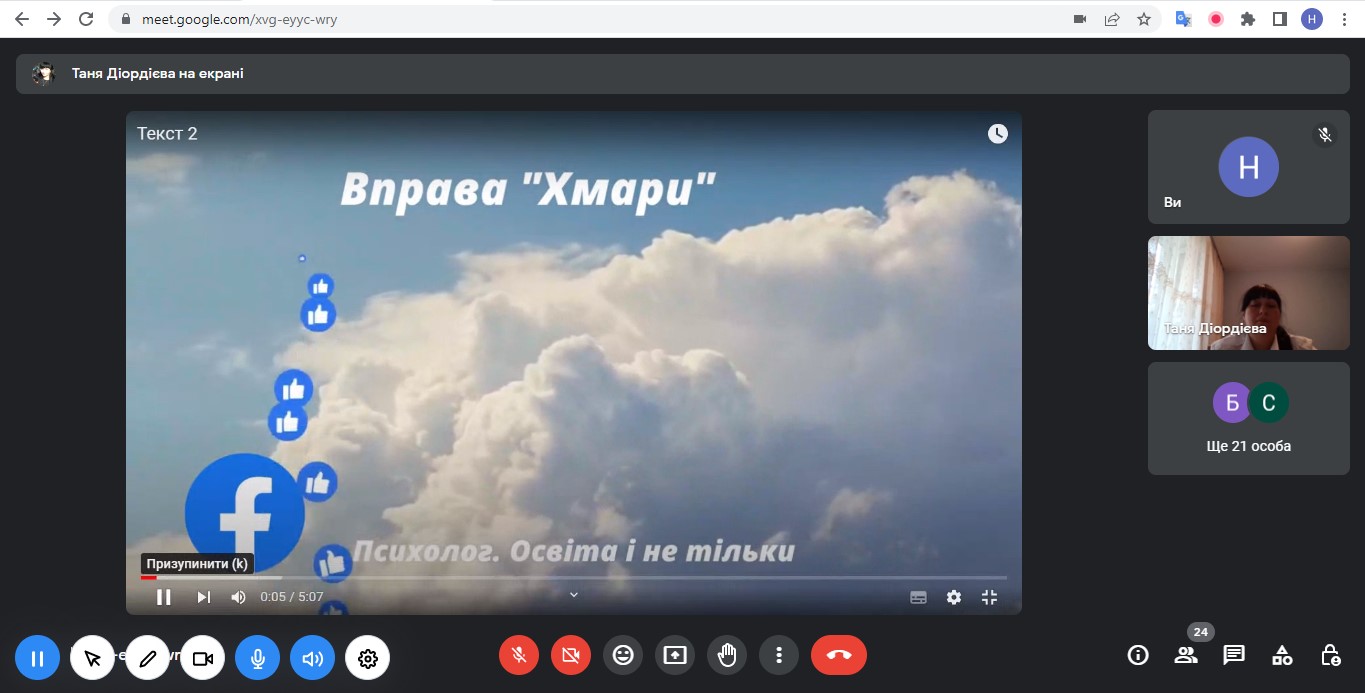1365x693 pixels.
Task: Toggle video subtitles on
Action: point(918,597)
